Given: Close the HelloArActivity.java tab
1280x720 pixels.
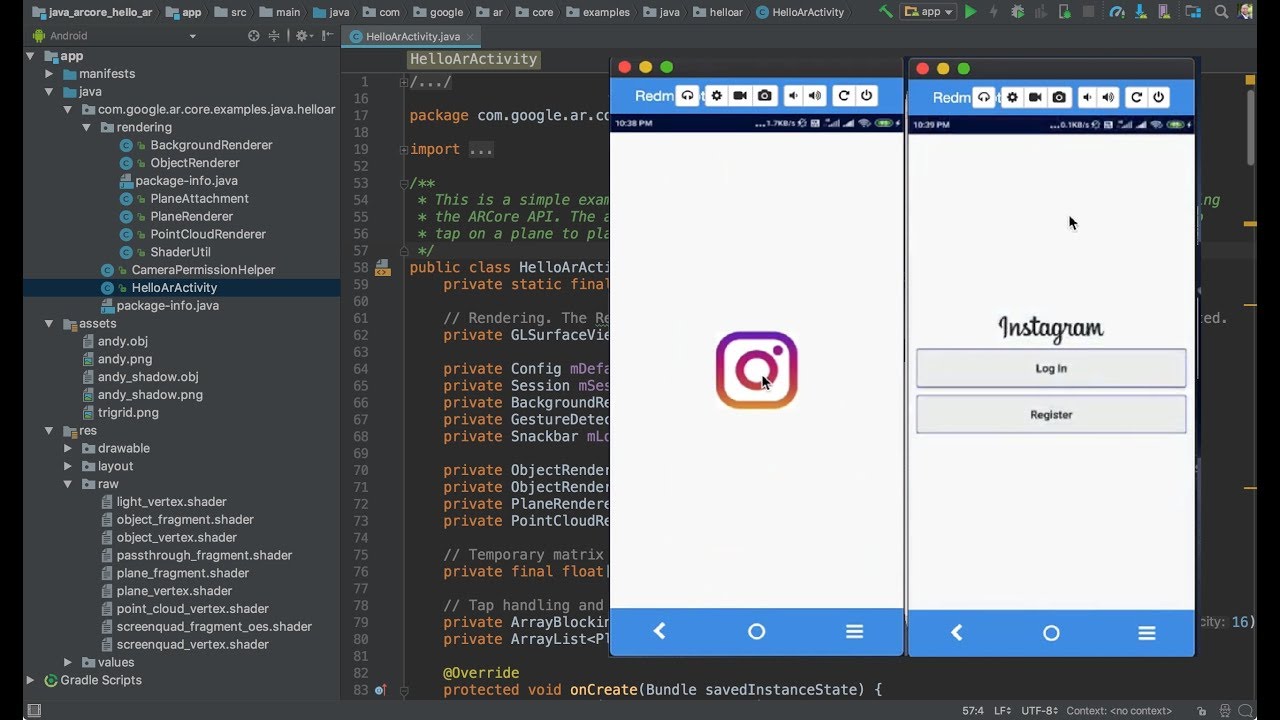Looking at the screenshot, I should (471, 36).
